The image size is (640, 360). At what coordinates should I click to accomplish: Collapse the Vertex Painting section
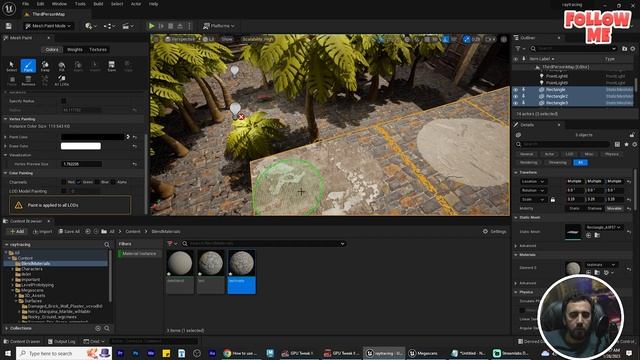point(6,119)
